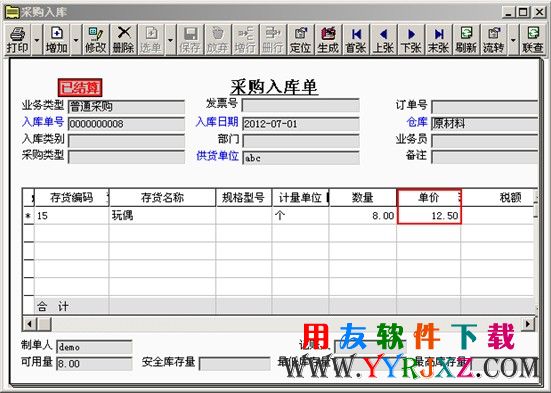The image size is (551, 393).
Task: Click the 删除 delete icon
Action: 123,40
